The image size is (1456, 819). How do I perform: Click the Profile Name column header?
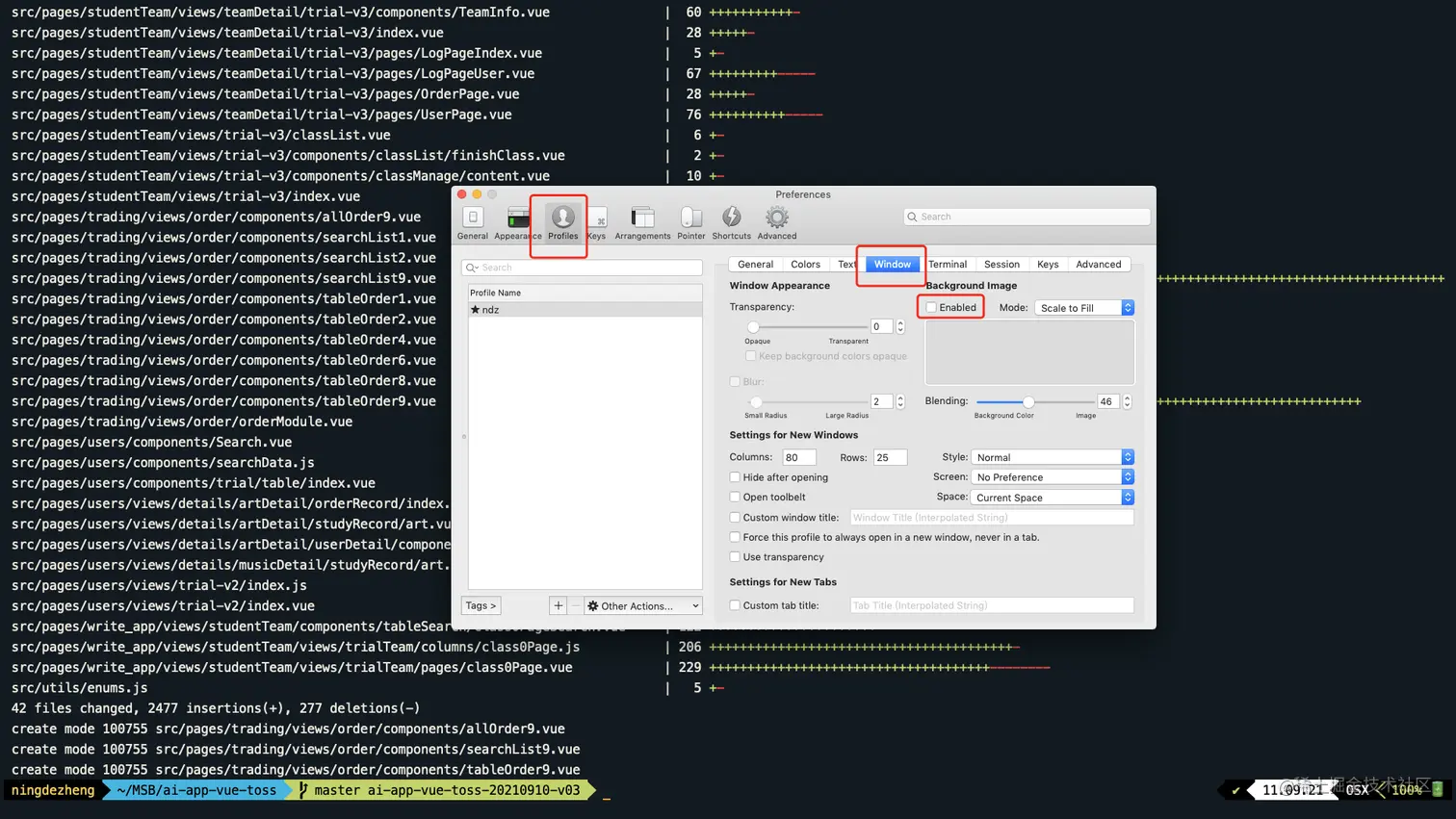[x=585, y=293]
